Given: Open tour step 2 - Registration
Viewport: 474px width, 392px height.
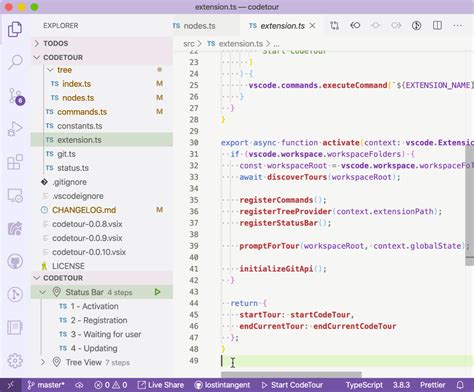Looking at the screenshot, I should click(99, 320).
